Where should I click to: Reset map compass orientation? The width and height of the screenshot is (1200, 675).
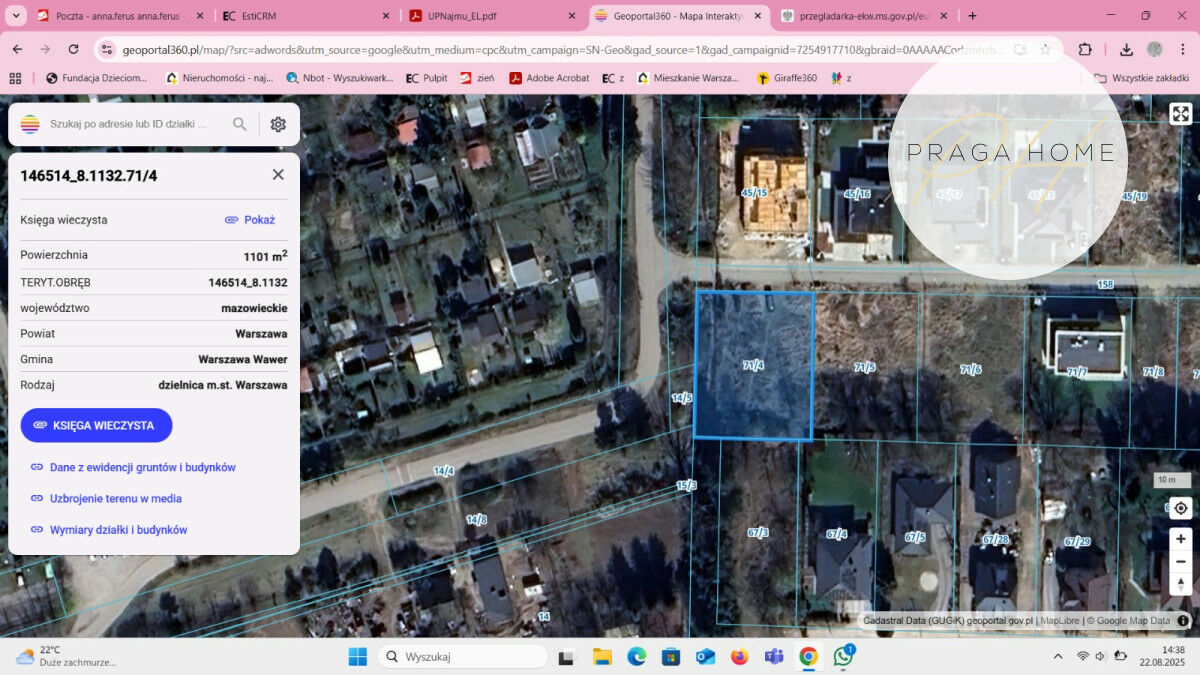tap(1180, 584)
